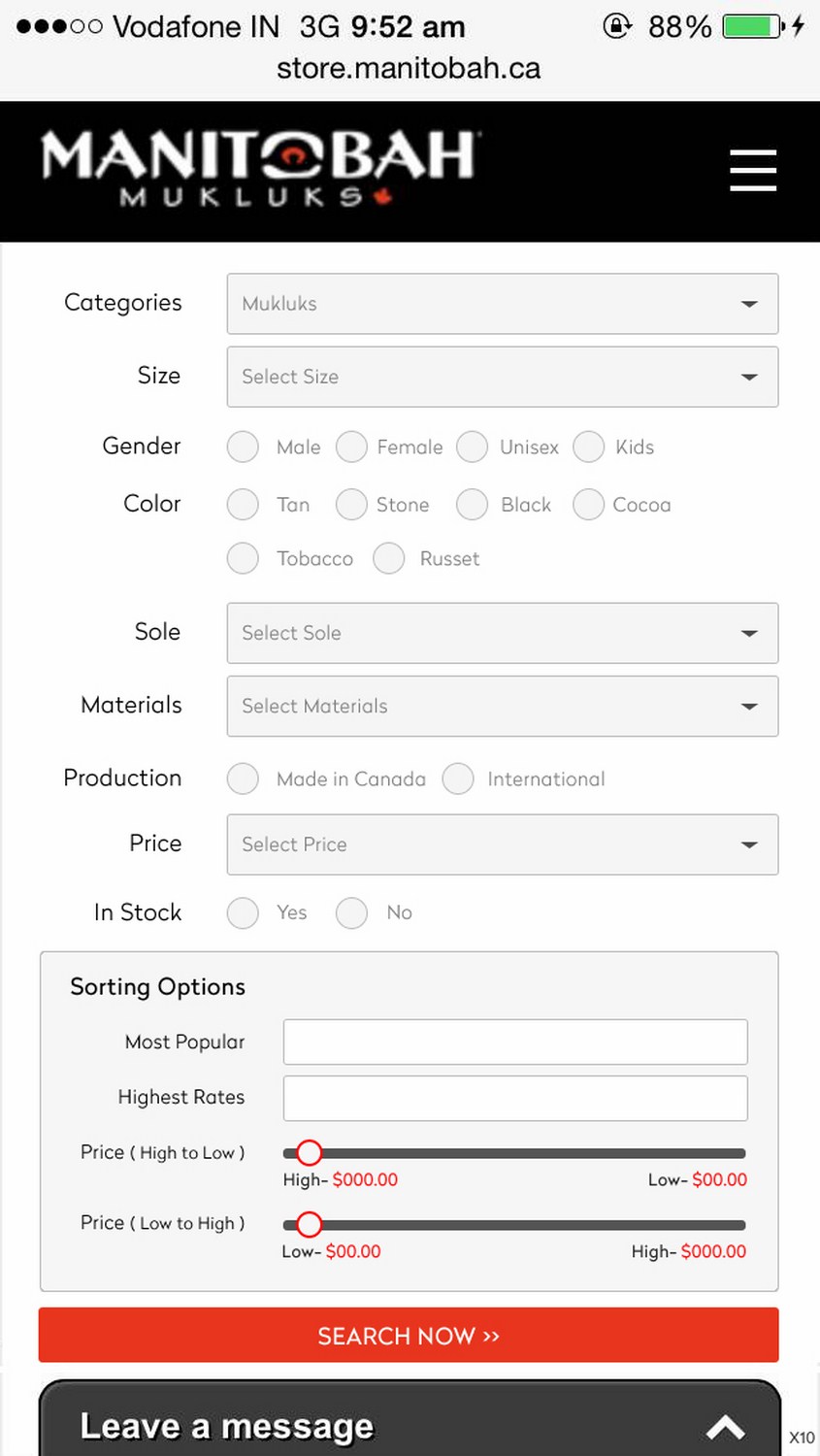Select Yes for In Stock
The image size is (820, 1456).
[243, 912]
